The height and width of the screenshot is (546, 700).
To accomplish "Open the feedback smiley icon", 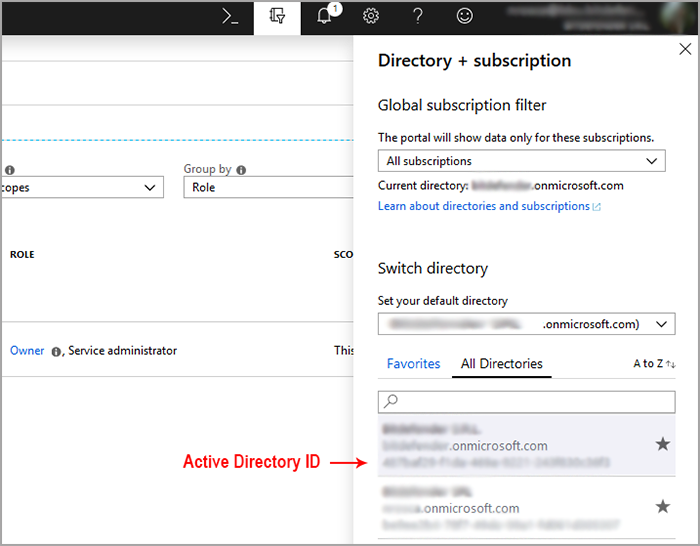I will [x=464, y=17].
